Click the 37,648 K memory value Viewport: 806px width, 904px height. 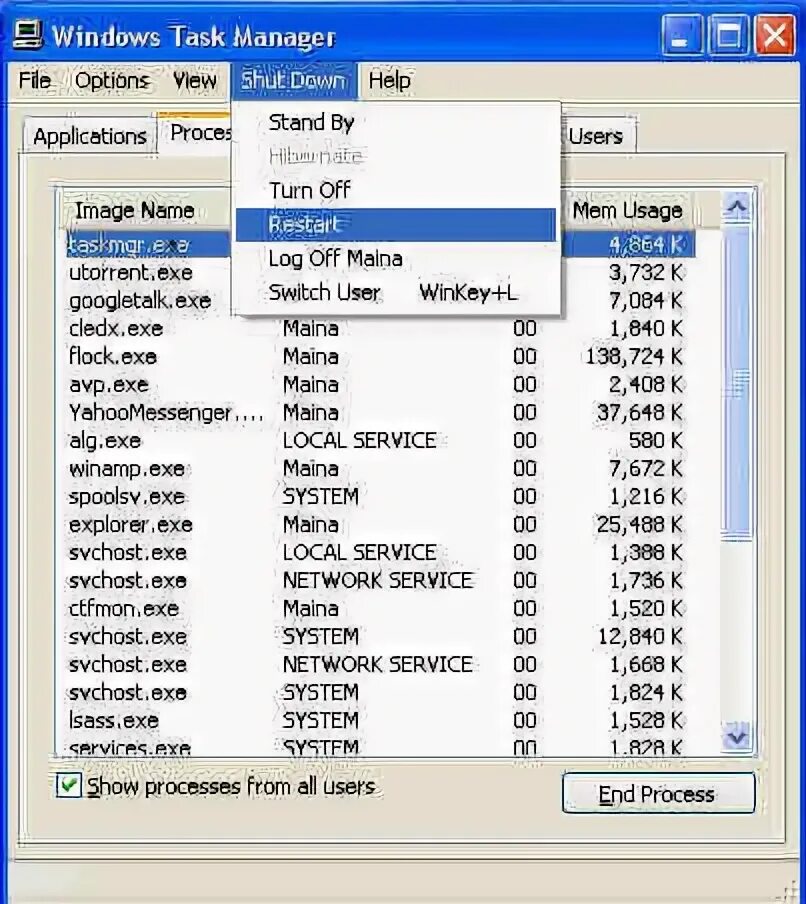640,413
